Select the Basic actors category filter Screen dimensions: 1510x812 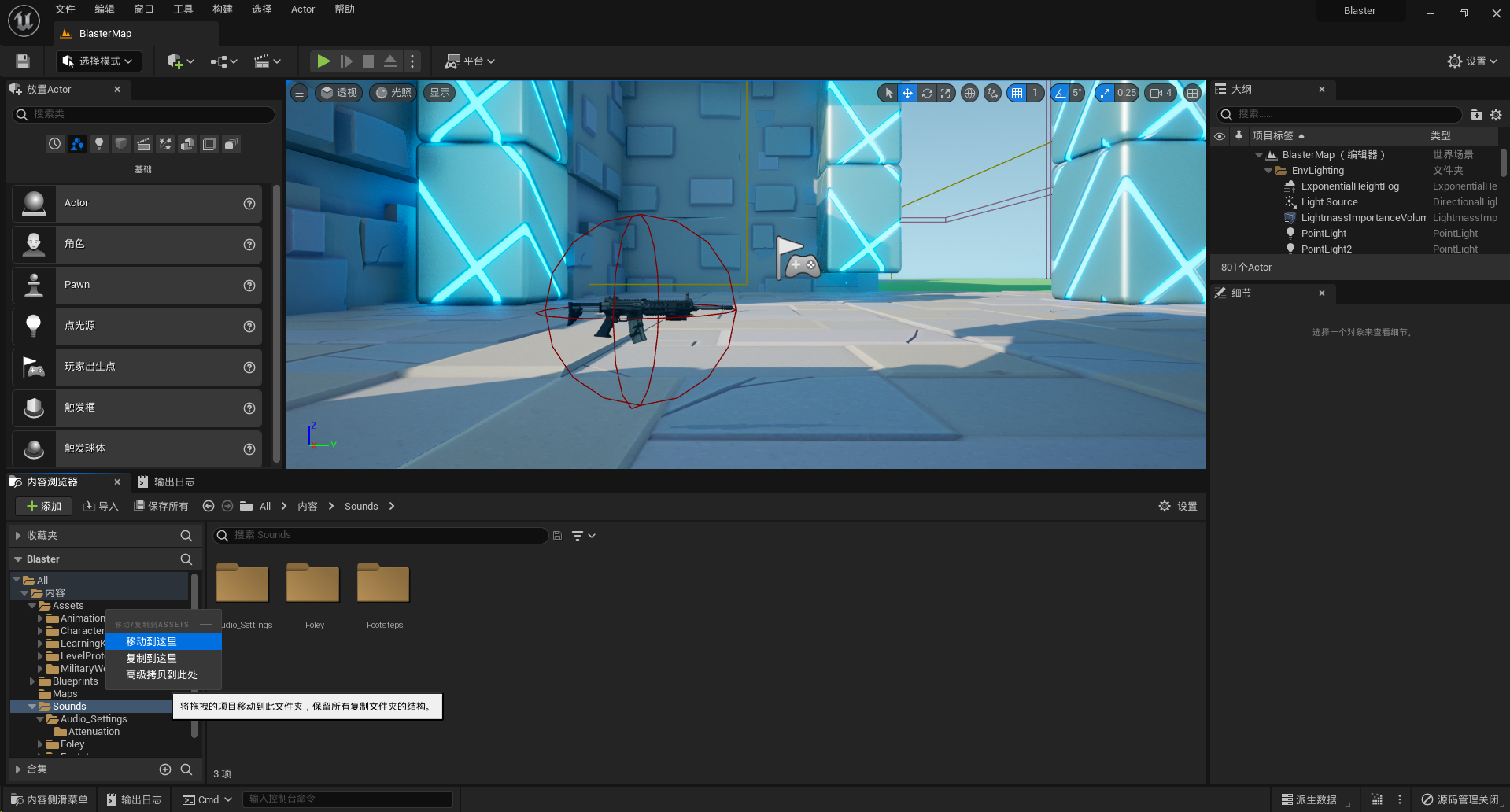click(x=76, y=144)
